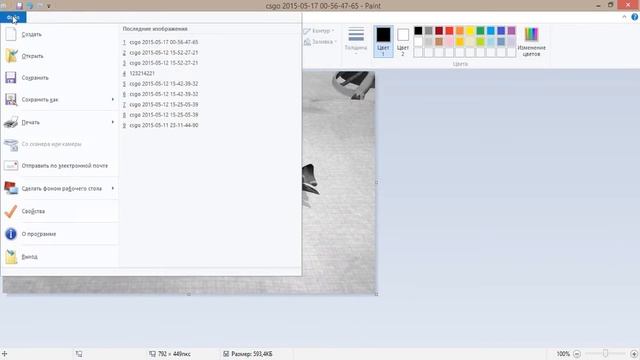Click the Создать (New) menu item

coord(60,34)
